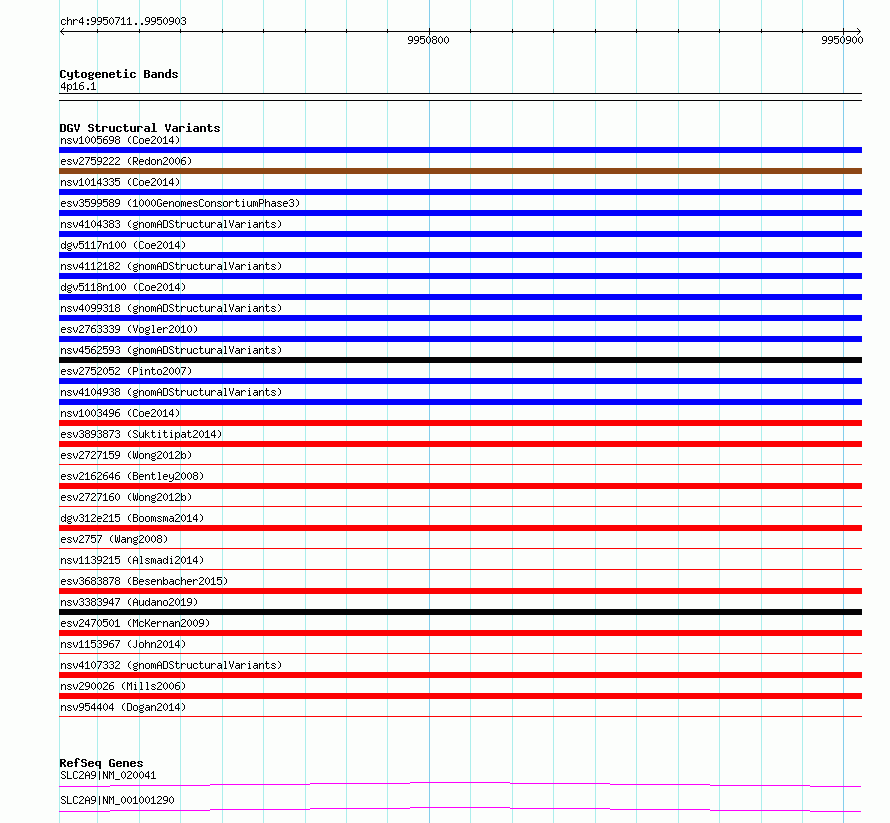Select variant esv2727160 (Wong2012b) label
890x823 pixels.
click(126, 497)
